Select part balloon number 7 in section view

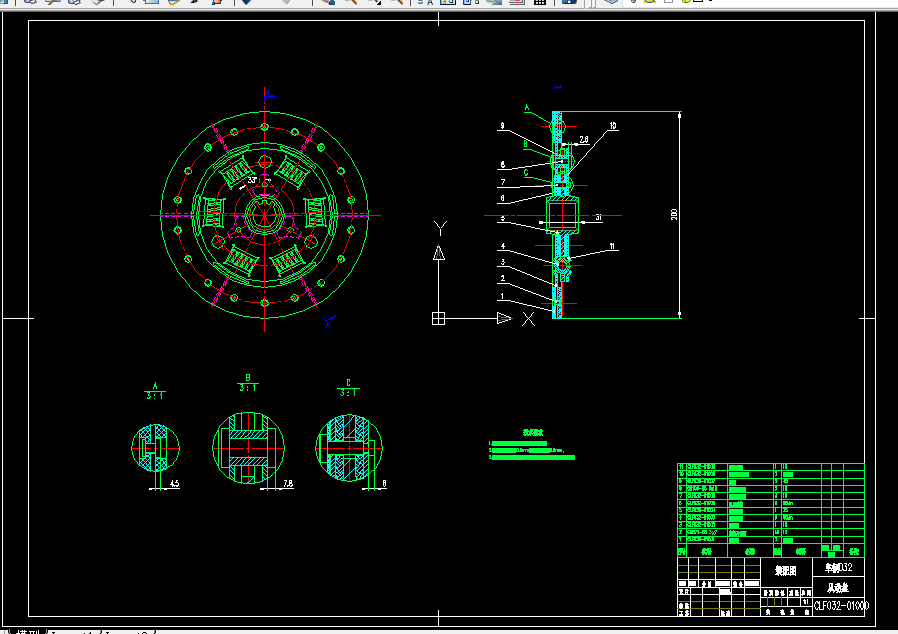click(502, 182)
